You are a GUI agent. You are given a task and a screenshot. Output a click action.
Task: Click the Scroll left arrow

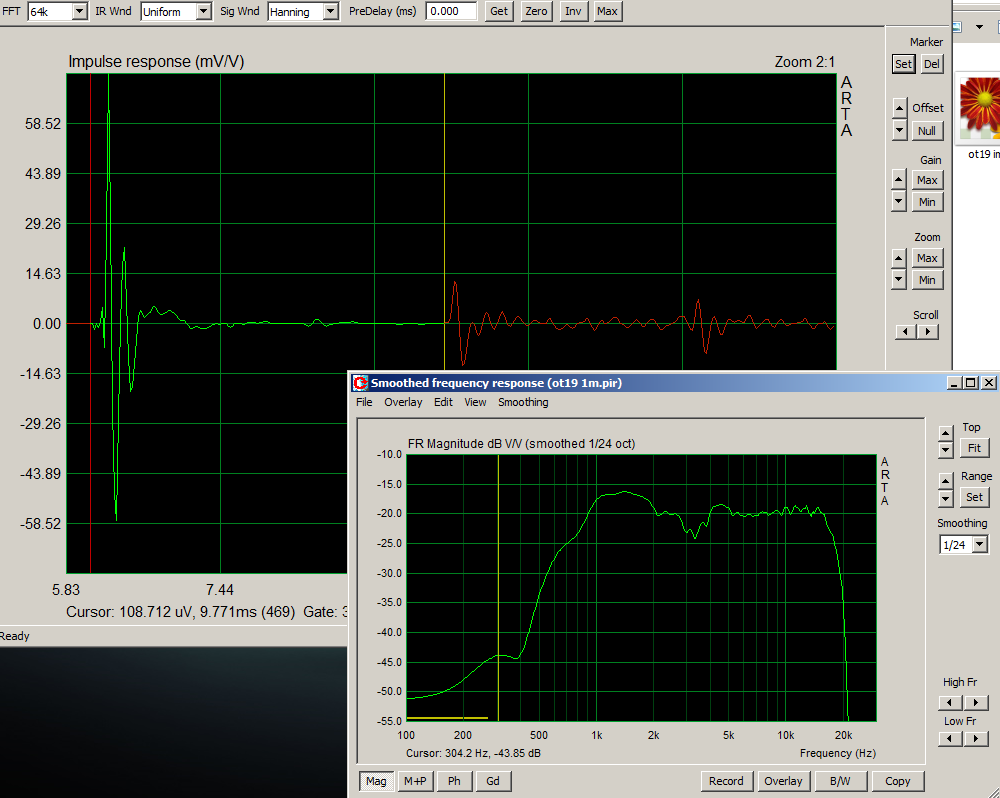[906, 332]
